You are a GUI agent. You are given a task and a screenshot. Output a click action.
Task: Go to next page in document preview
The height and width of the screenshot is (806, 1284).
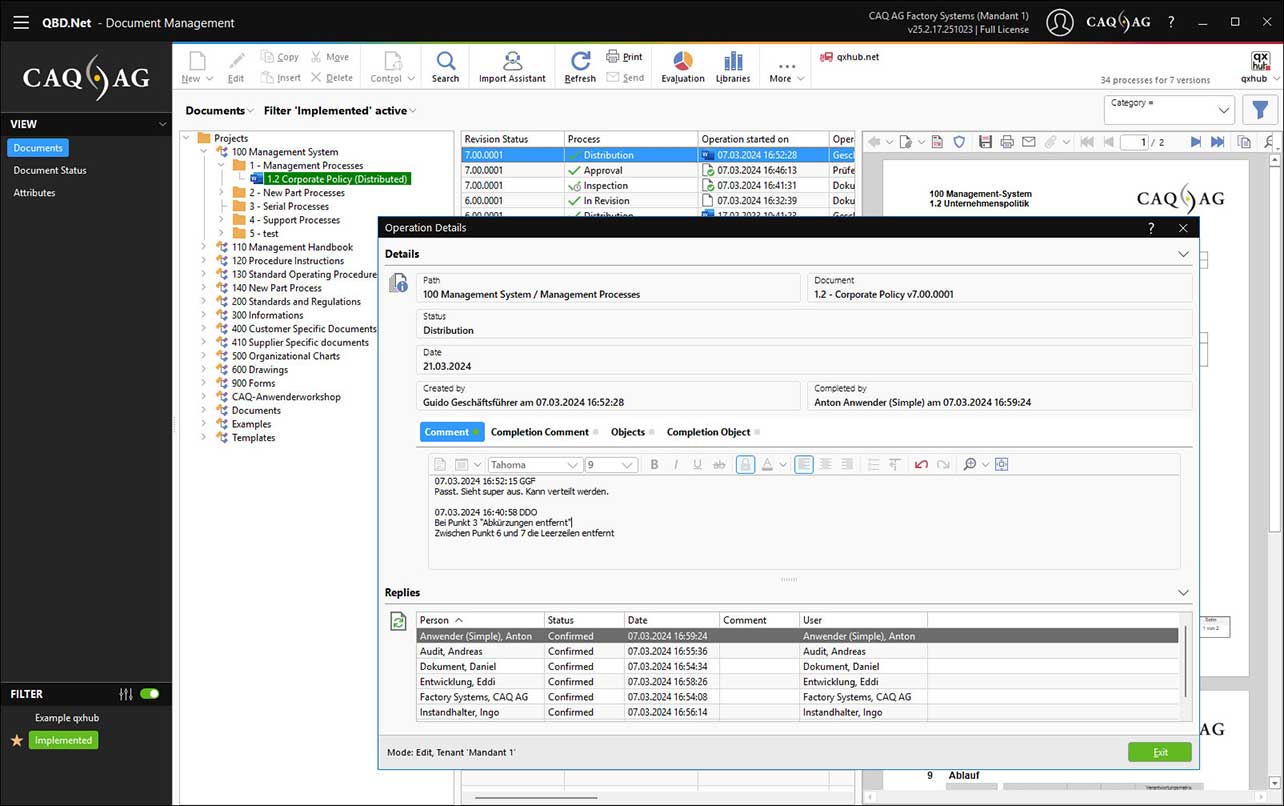[1195, 143]
